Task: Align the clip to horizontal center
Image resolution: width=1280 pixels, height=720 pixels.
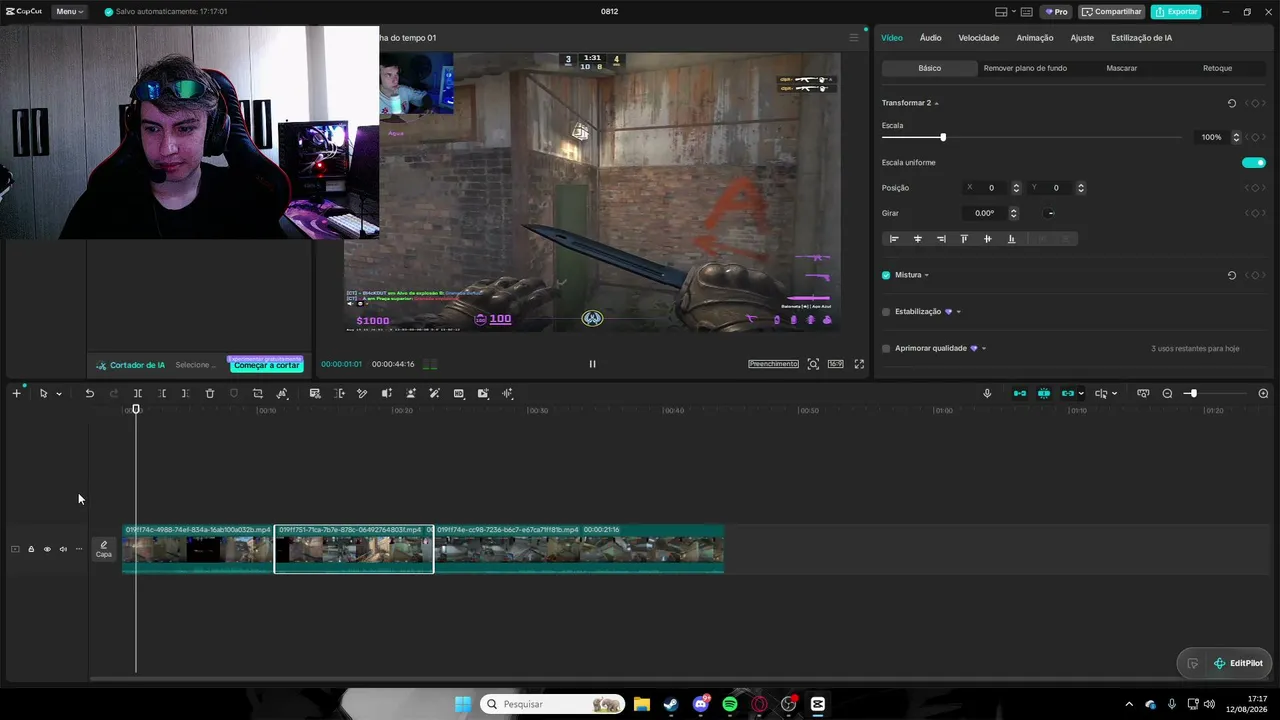Action: (918, 239)
